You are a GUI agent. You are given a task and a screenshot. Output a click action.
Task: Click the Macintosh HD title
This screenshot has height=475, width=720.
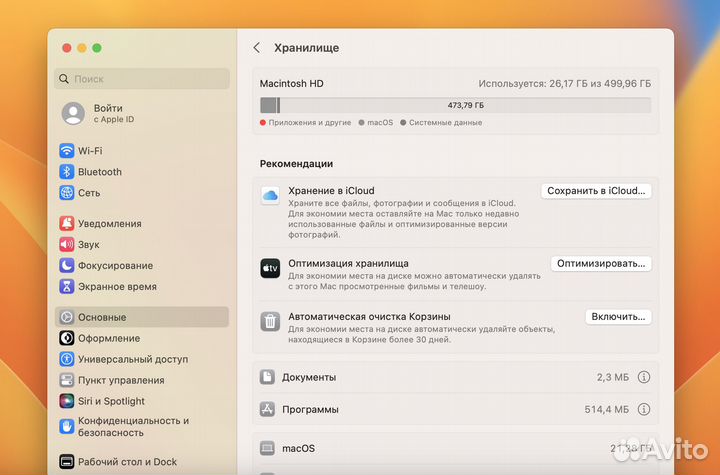292,84
